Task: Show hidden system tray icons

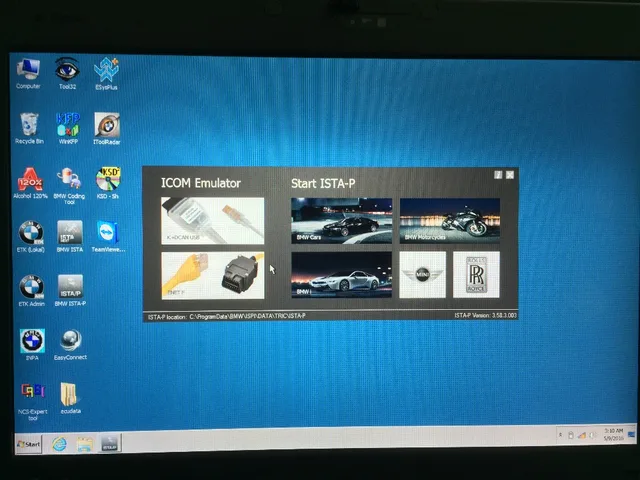Action: [x=560, y=435]
